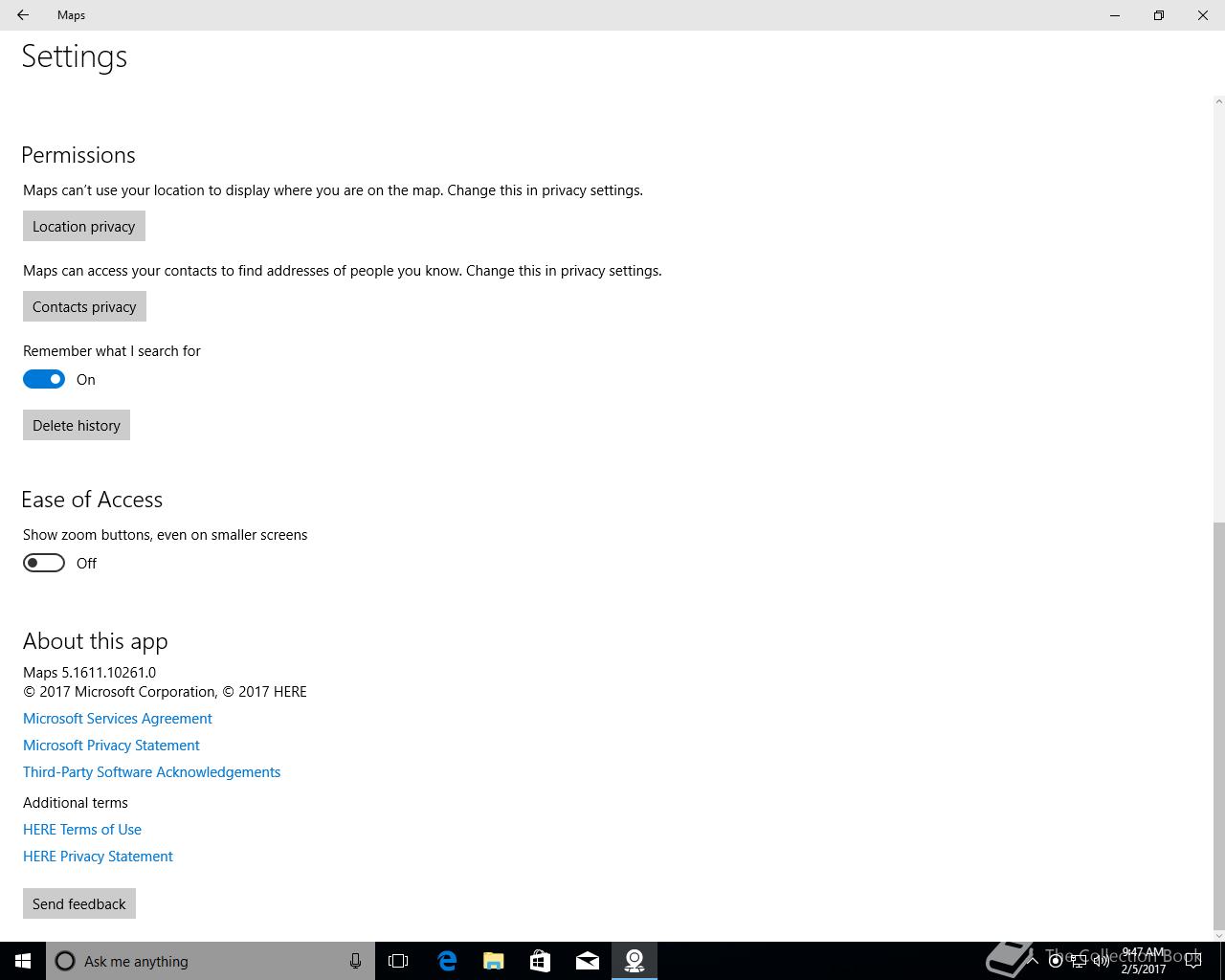Click the Permissions heading
Viewport: 1225px width, 980px height.
tap(78, 155)
